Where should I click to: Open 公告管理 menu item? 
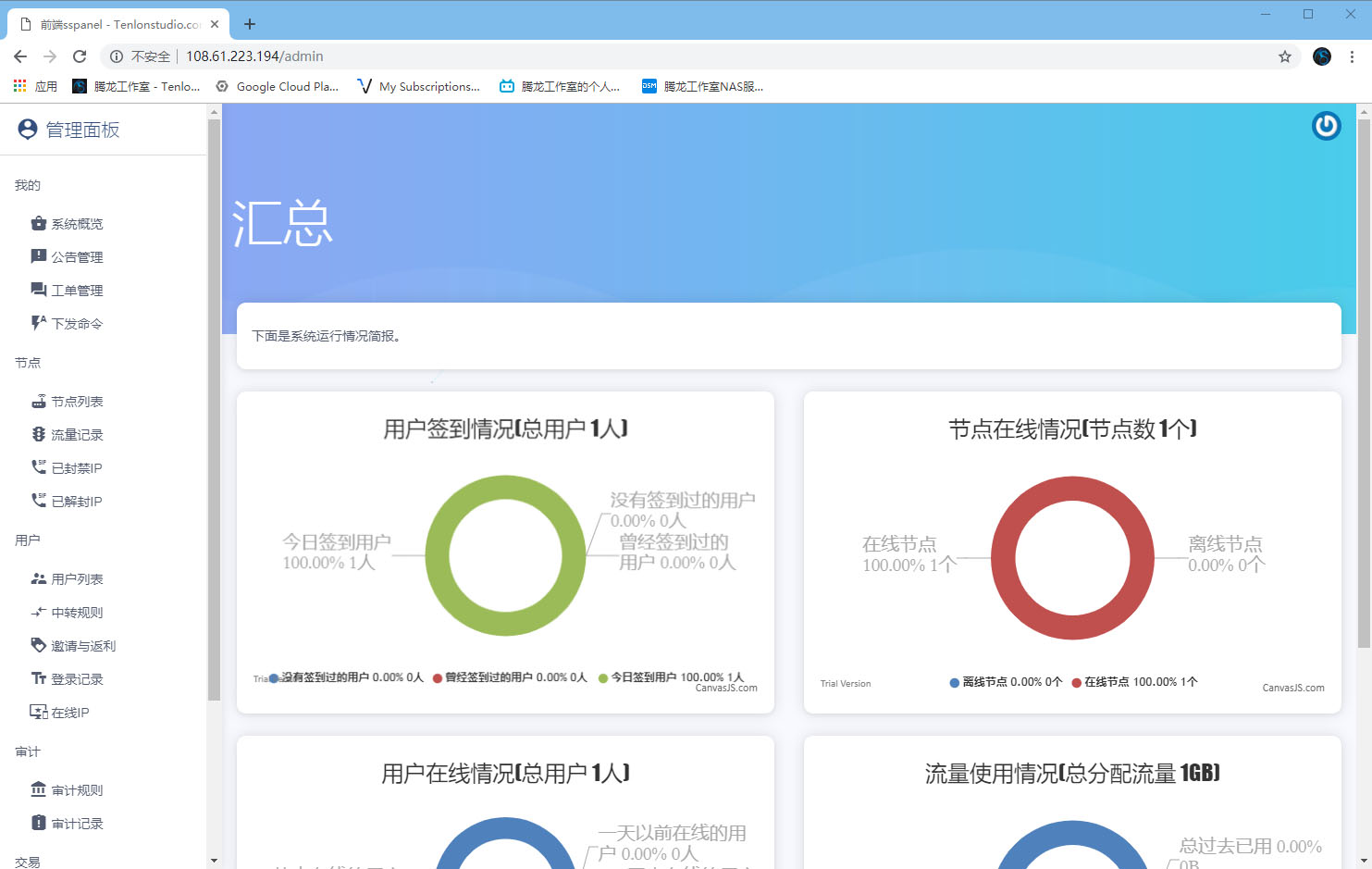(77, 257)
